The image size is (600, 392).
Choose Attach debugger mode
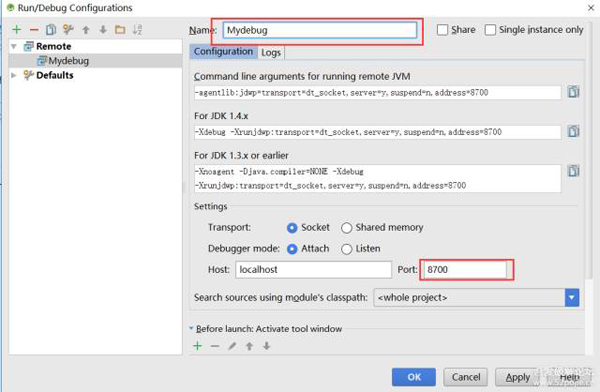pos(292,249)
